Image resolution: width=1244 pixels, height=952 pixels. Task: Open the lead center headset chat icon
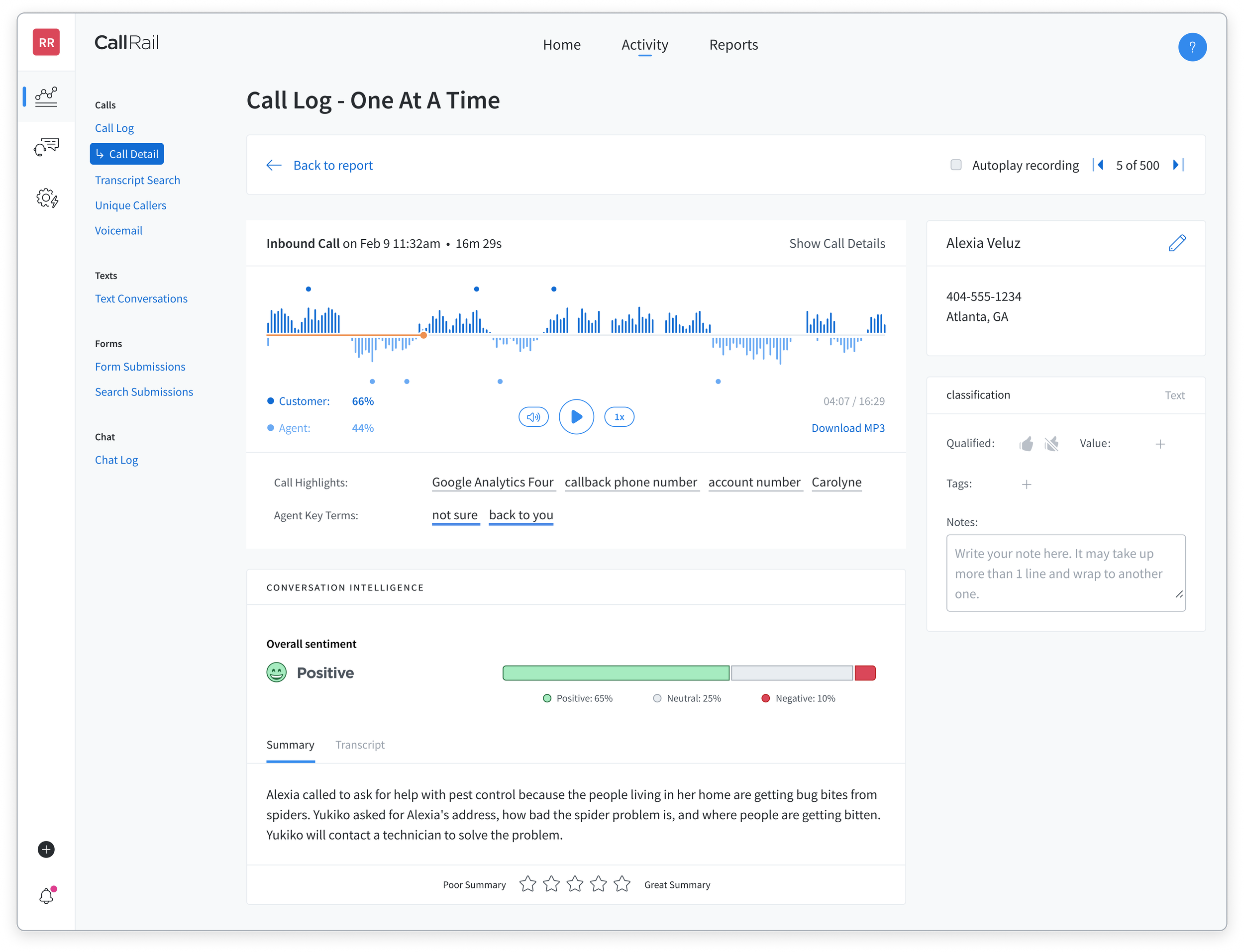pyautogui.click(x=46, y=147)
